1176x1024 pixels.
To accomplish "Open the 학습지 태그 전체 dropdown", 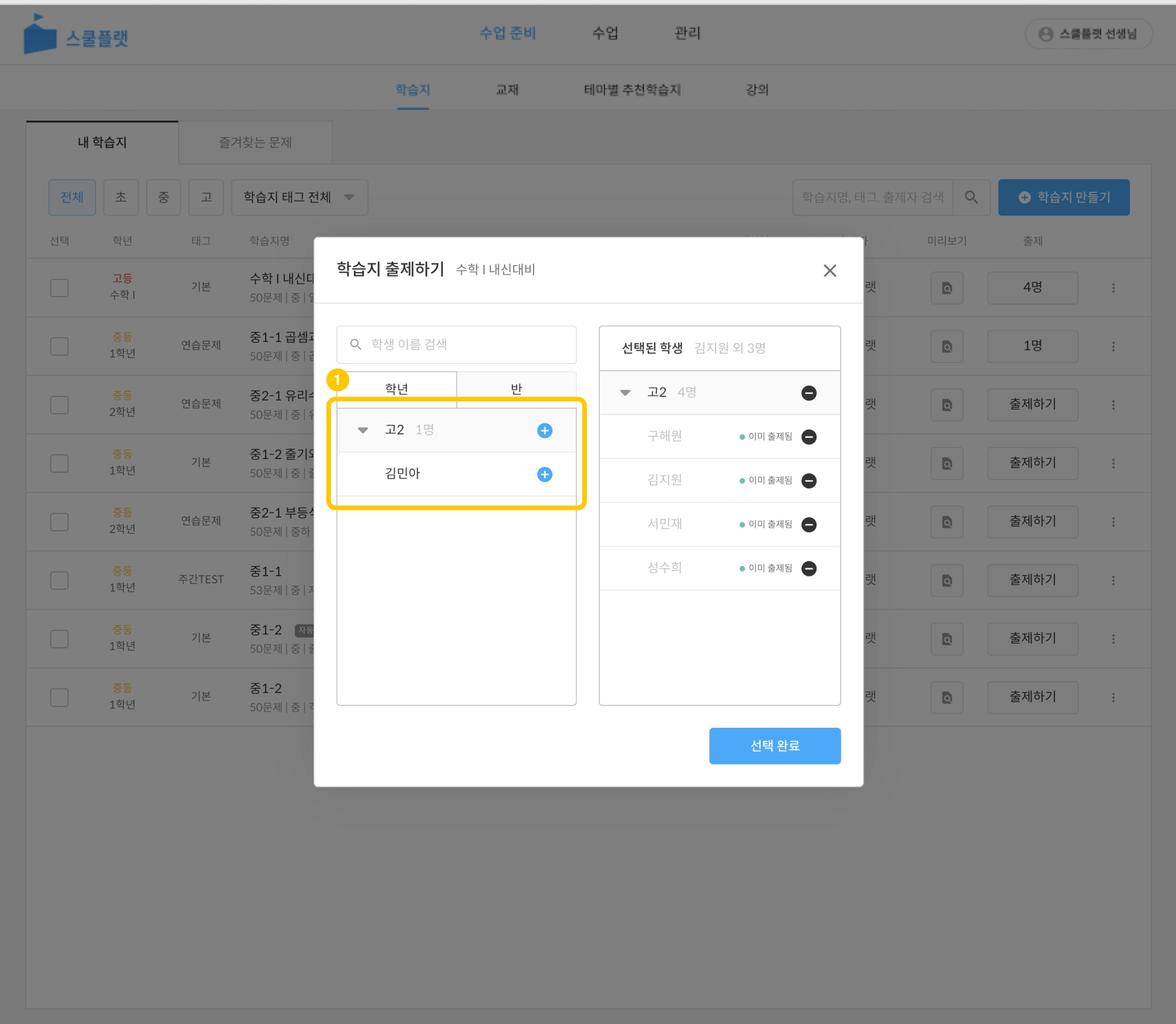I will (299, 198).
